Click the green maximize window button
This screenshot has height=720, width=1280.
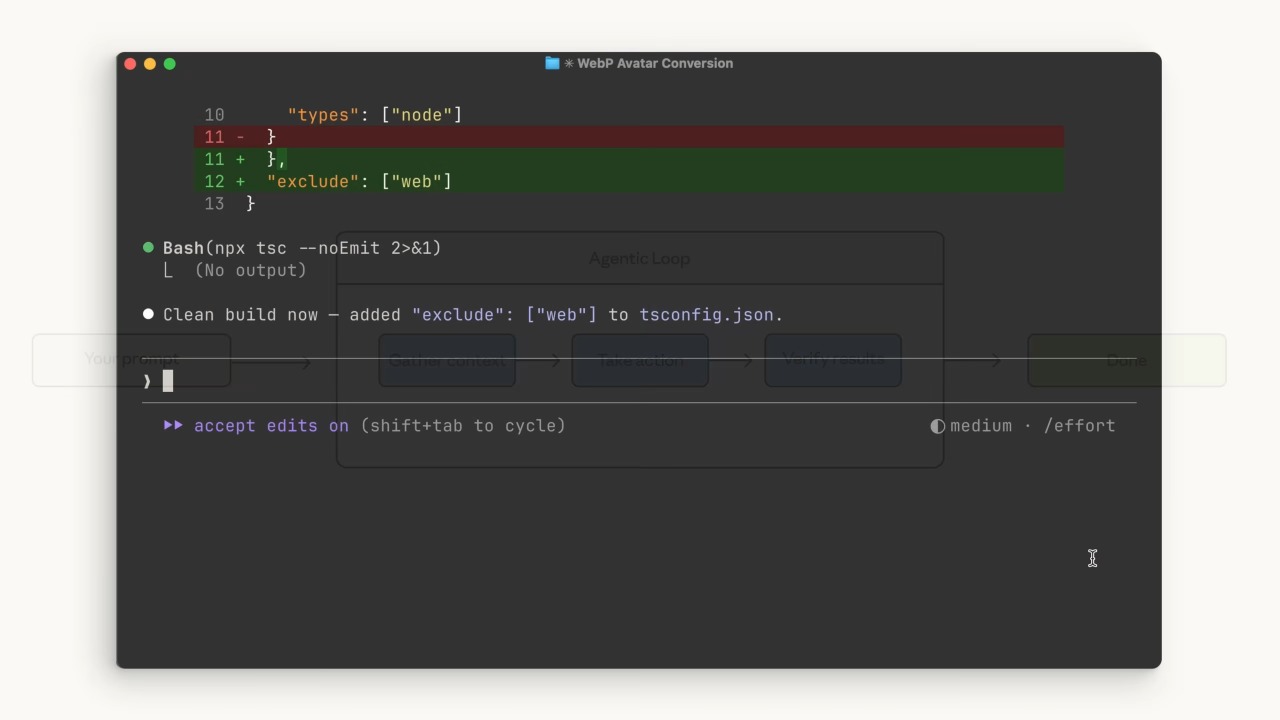tap(170, 64)
